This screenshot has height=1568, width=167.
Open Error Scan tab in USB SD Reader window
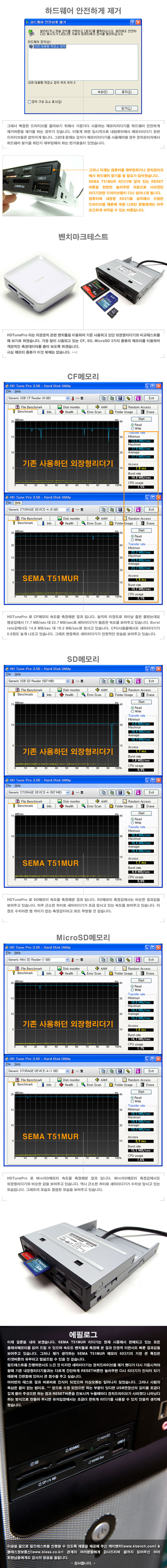93,695
